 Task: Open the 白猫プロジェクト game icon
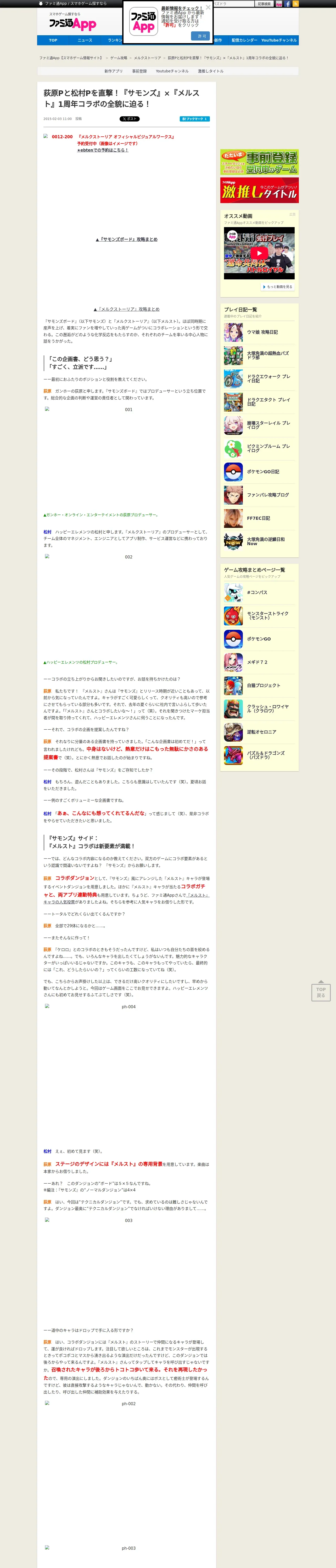(x=233, y=685)
